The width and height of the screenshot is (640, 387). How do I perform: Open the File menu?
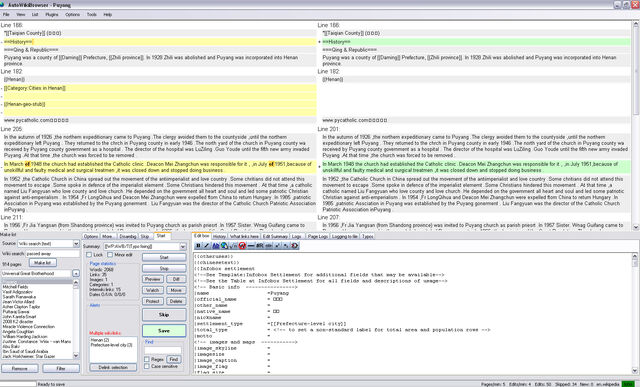tap(6, 14)
